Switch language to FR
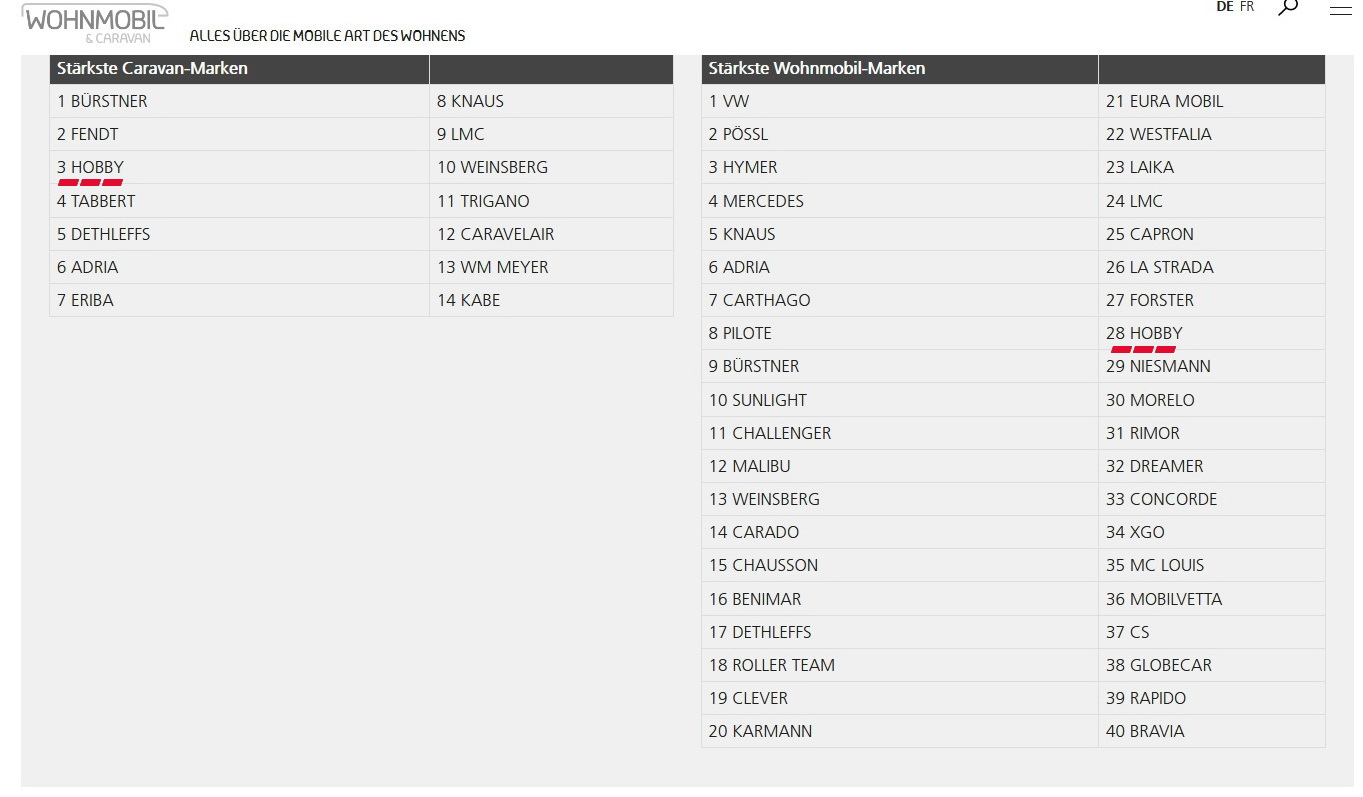 1247,7
